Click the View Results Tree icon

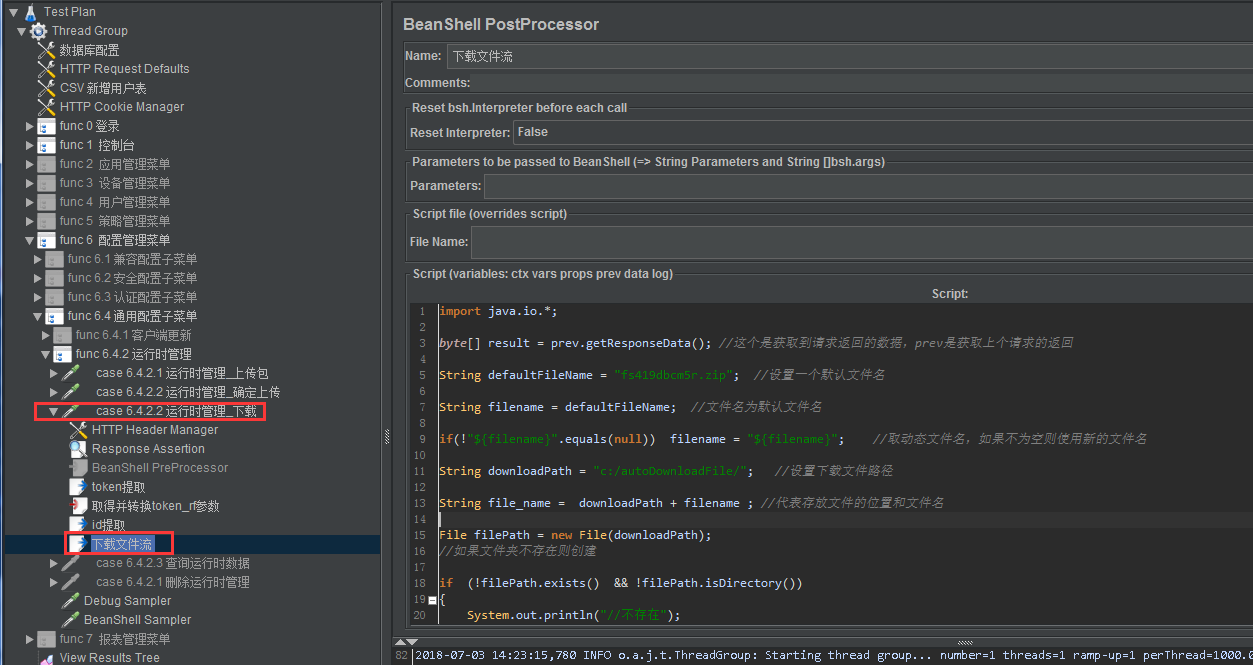(46, 658)
